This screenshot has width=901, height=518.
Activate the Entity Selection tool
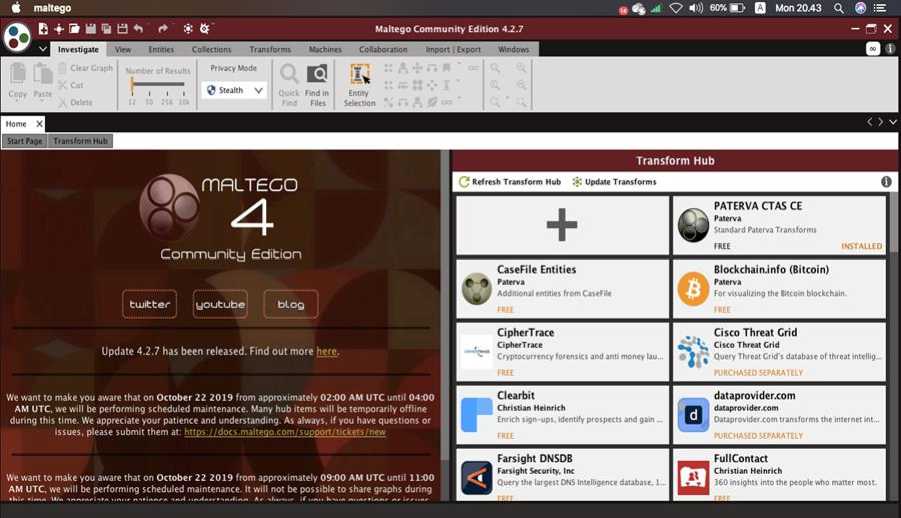[x=360, y=85]
